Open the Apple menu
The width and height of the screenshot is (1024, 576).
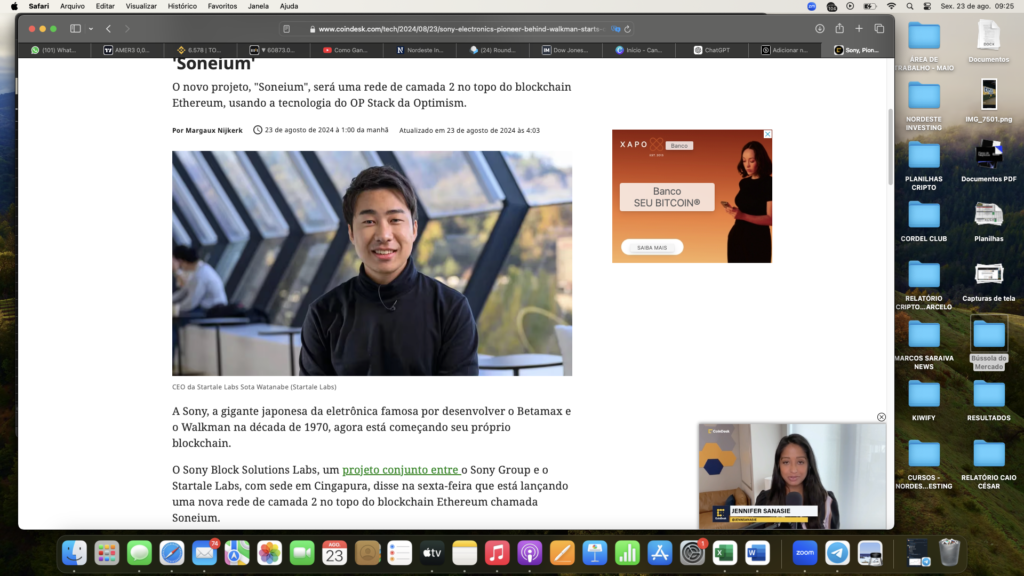pos(14,6)
